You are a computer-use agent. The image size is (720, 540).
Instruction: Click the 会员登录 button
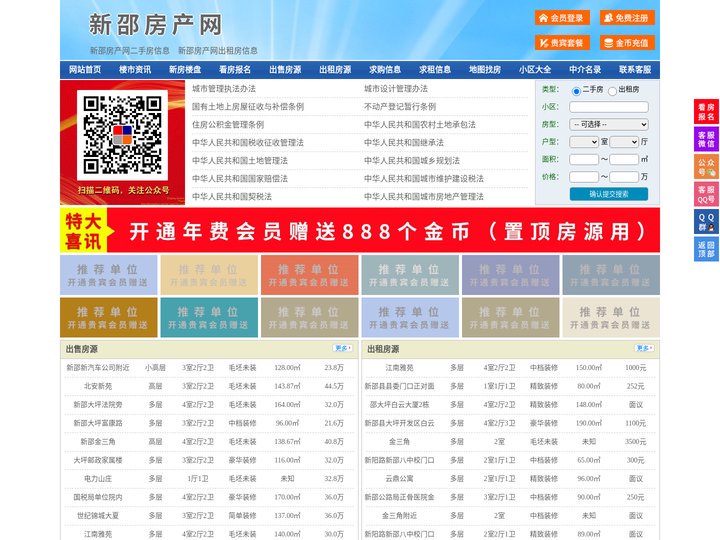(x=562, y=18)
